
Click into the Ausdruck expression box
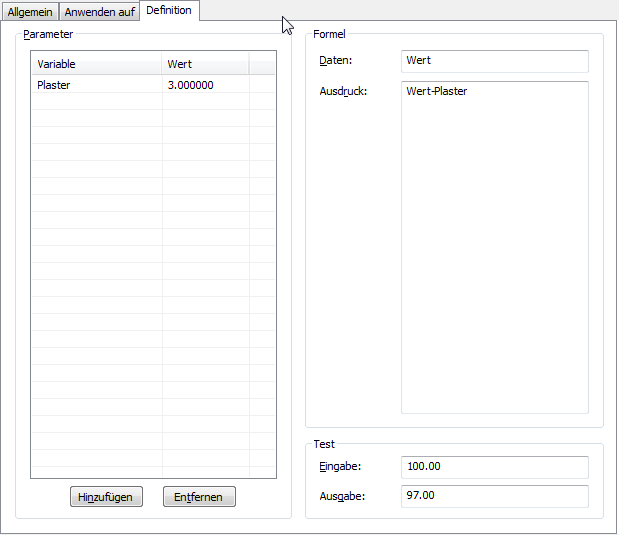(x=495, y=248)
